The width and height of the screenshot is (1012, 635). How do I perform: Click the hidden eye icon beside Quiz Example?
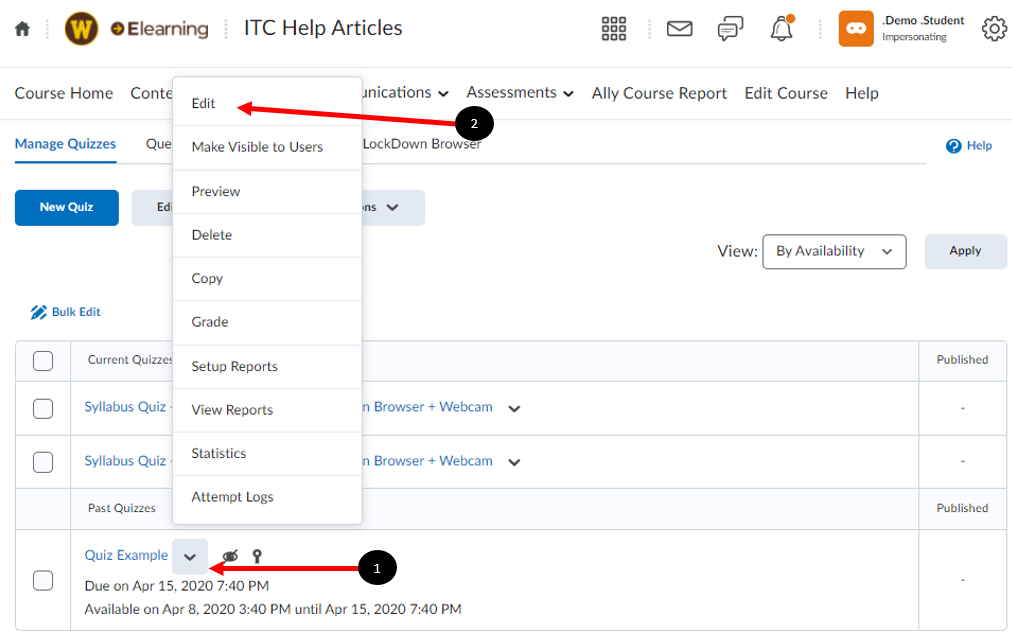tap(230, 556)
